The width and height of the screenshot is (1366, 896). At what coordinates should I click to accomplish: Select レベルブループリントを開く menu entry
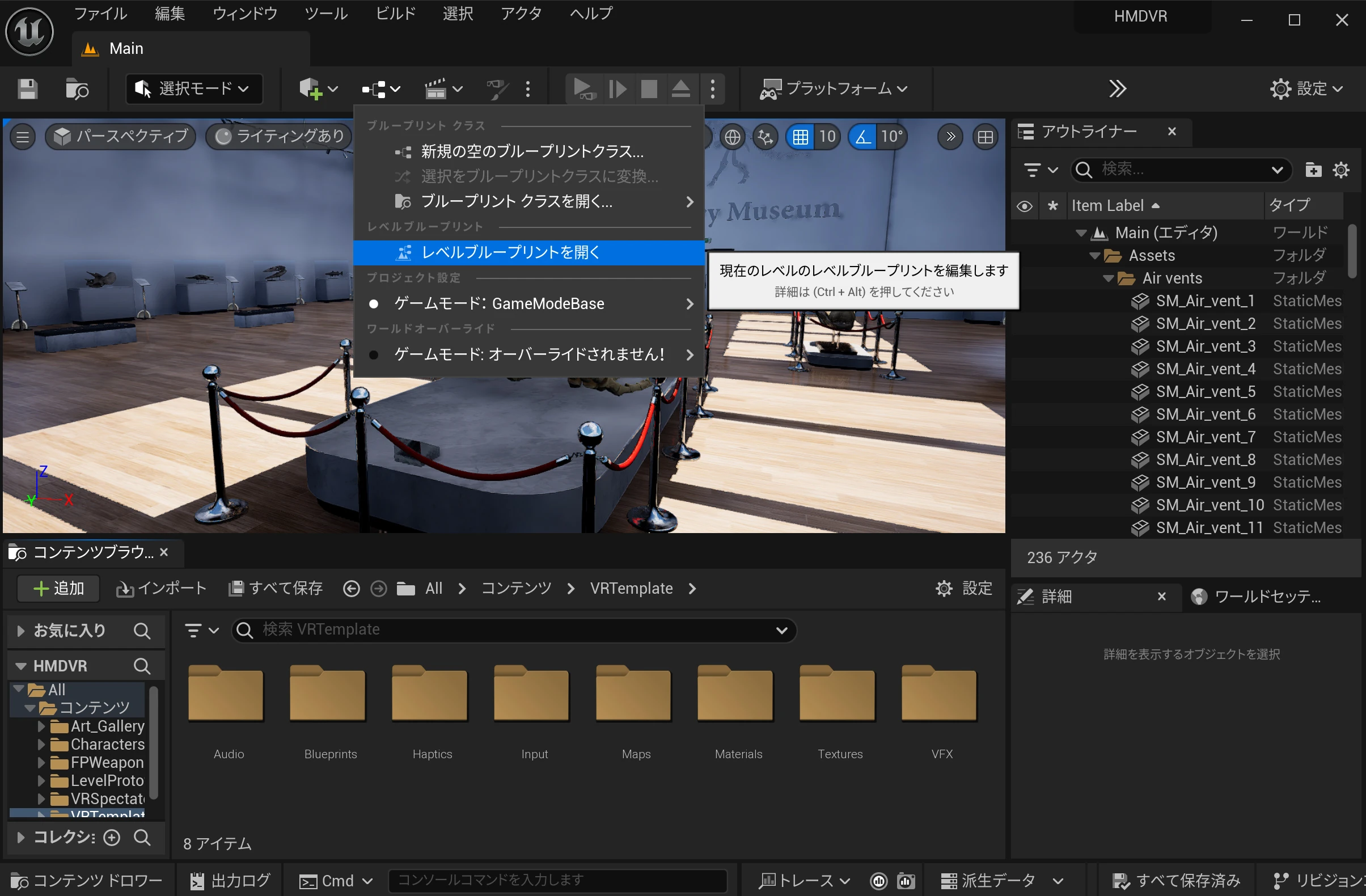pyautogui.click(x=510, y=252)
